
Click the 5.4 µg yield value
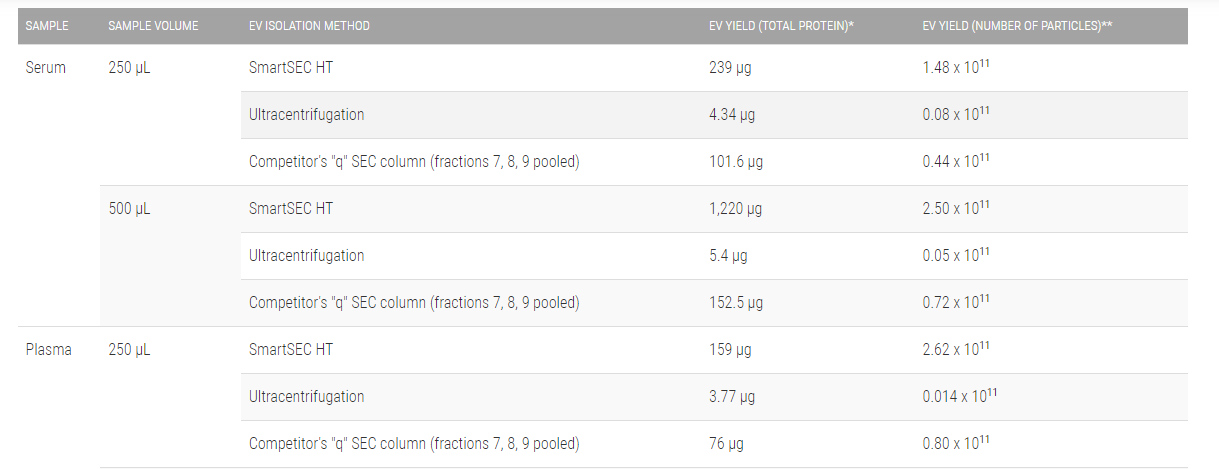point(728,256)
